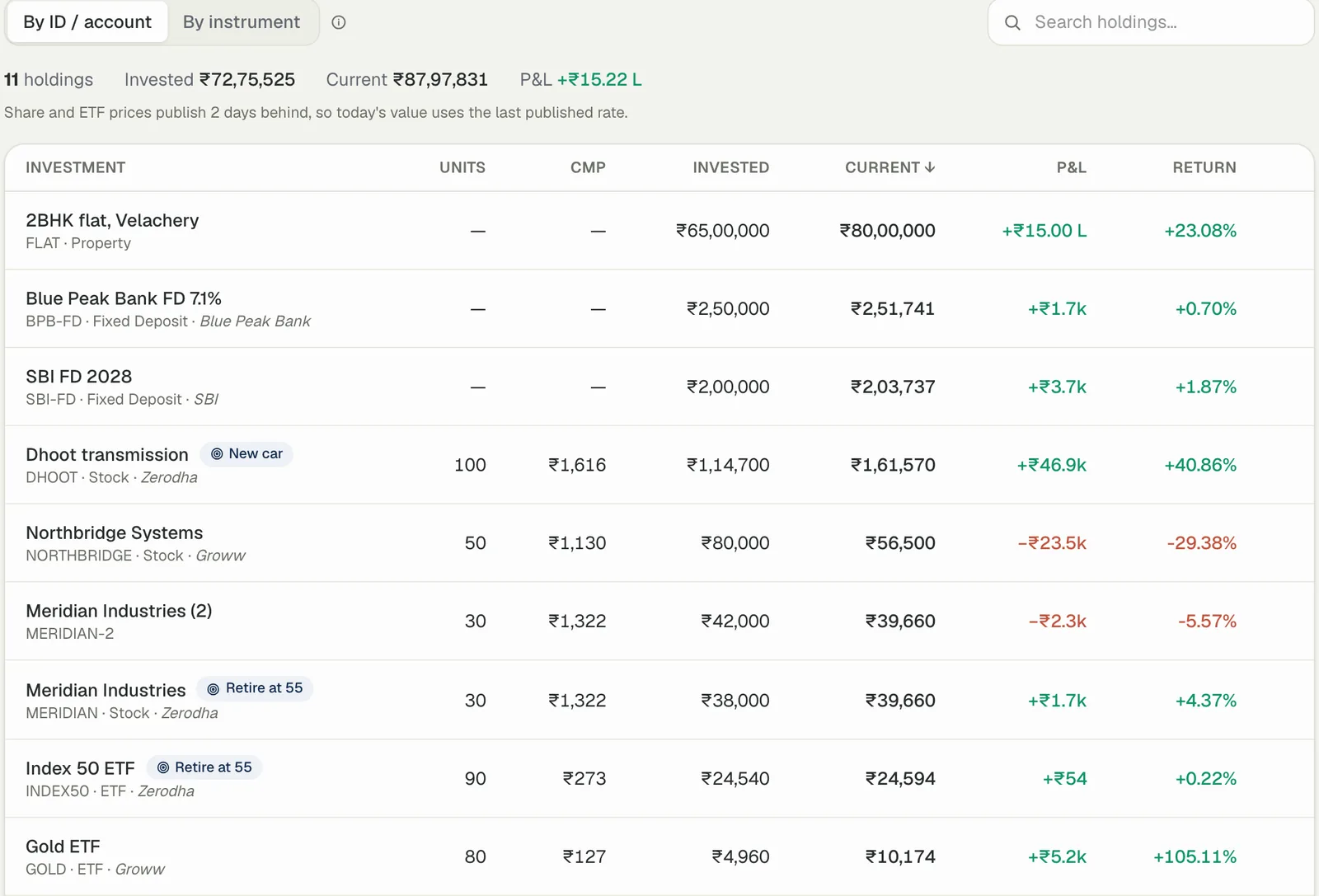Open Retire at 55 tag on Index 50 ETF
Screen dimensions: 1319x896
tap(204, 767)
